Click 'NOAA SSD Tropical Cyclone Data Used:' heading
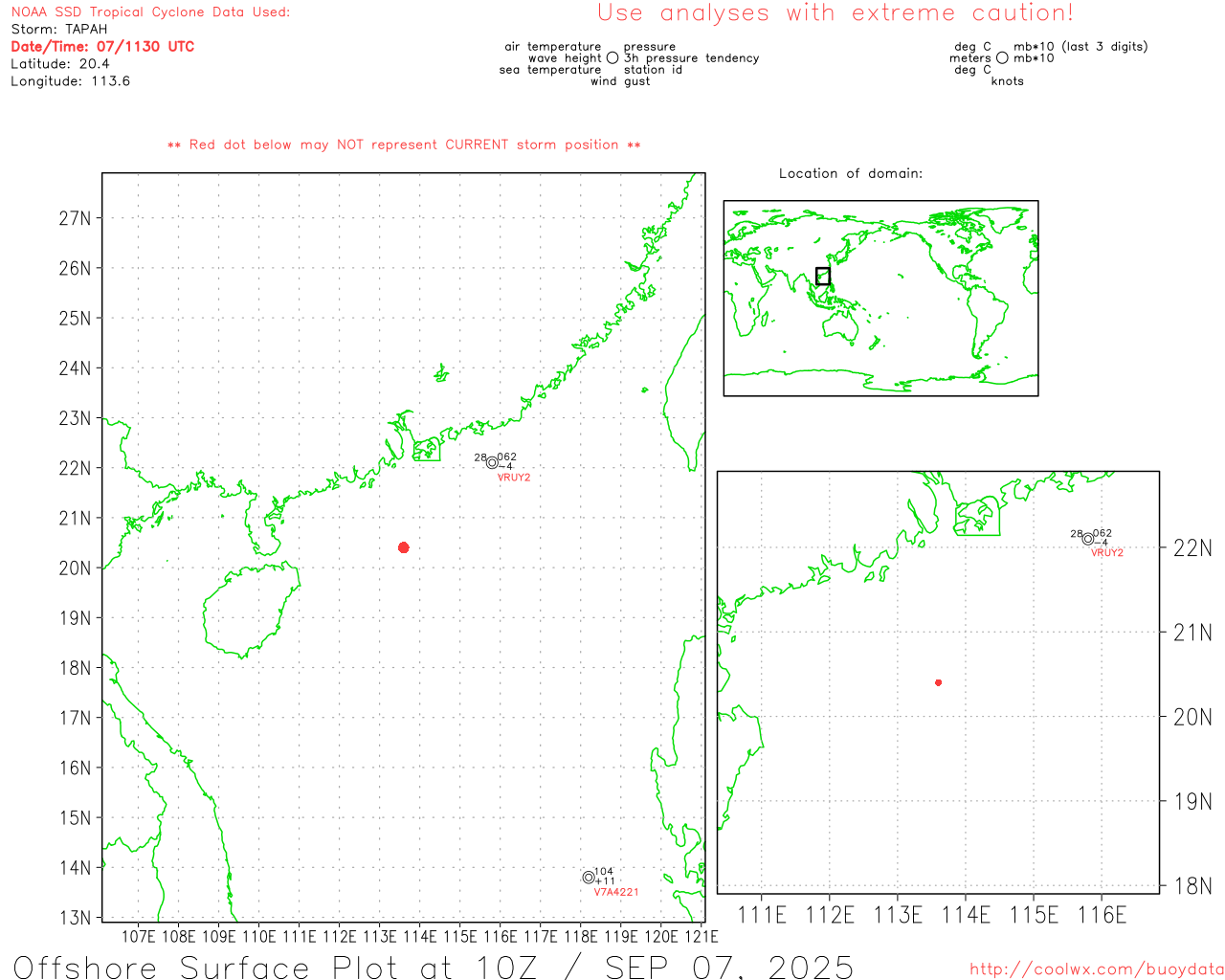This screenshot has width=1225, height=980. click(150, 12)
